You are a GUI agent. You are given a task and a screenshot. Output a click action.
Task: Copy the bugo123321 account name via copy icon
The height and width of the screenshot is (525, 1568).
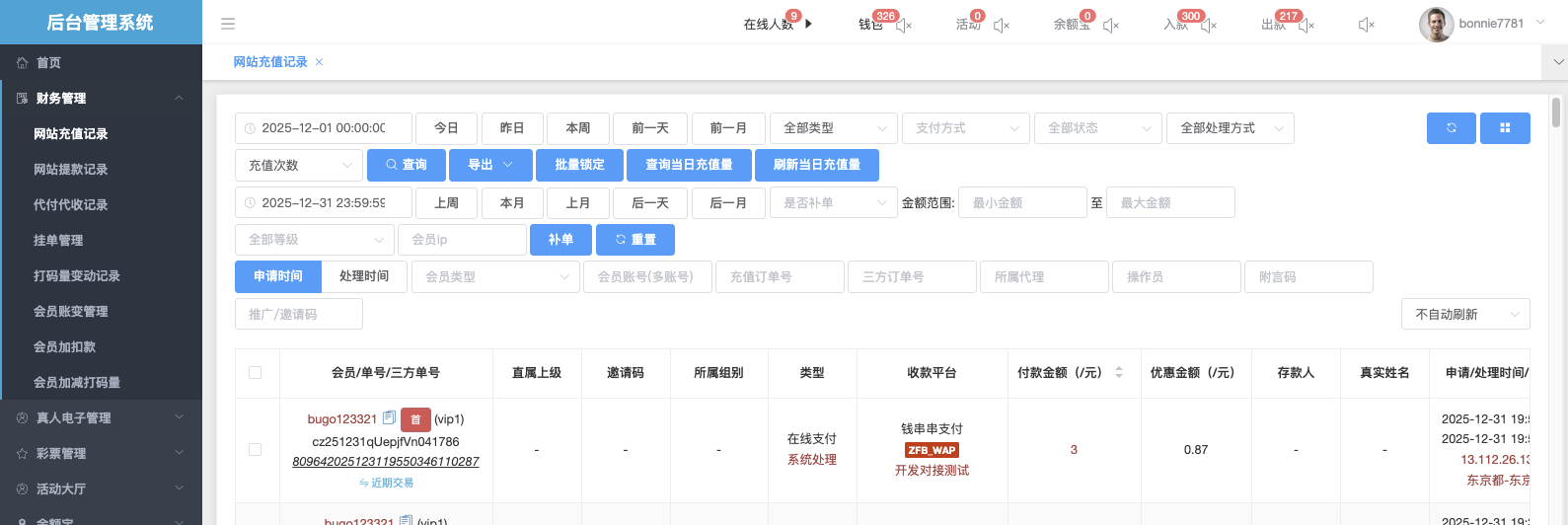pyautogui.click(x=389, y=418)
